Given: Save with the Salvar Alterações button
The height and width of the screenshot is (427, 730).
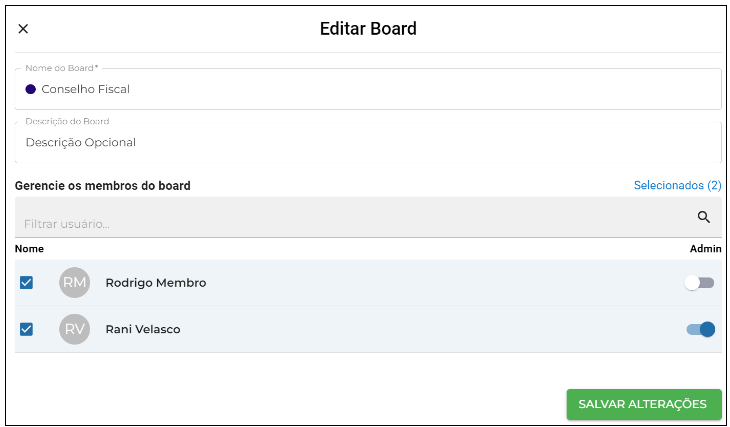Looking at the screenshot, I should (x=644, y=404).
